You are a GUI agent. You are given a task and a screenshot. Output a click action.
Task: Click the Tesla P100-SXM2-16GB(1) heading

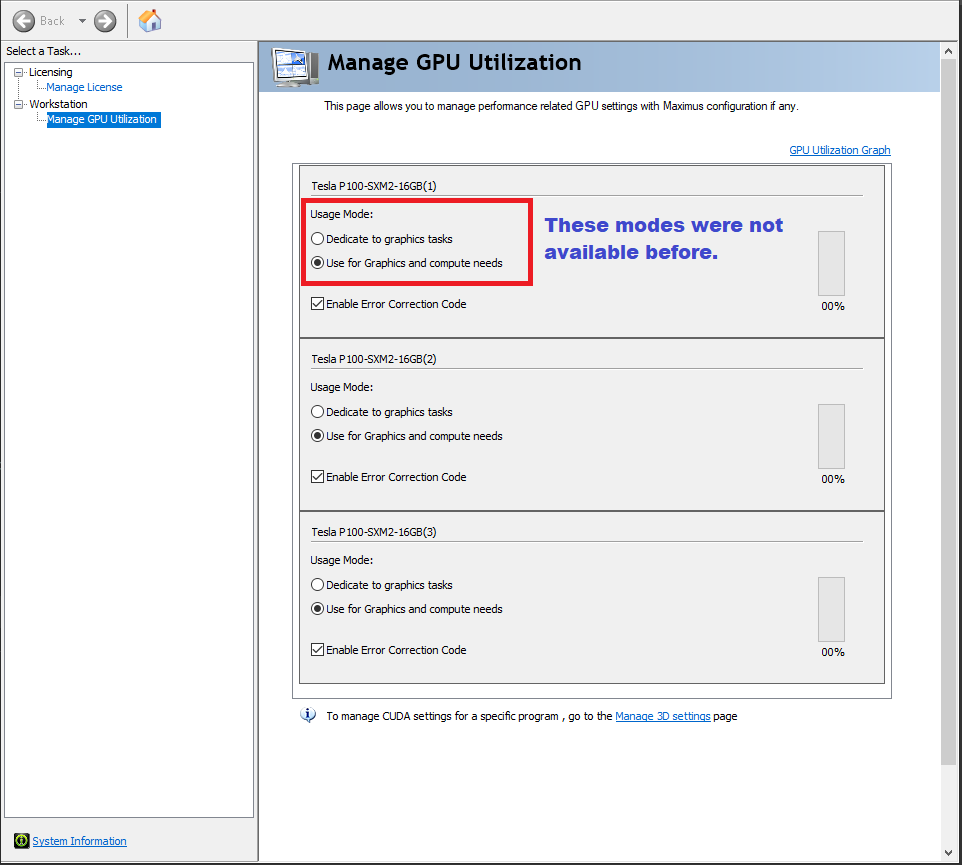[x=374, y=186]
